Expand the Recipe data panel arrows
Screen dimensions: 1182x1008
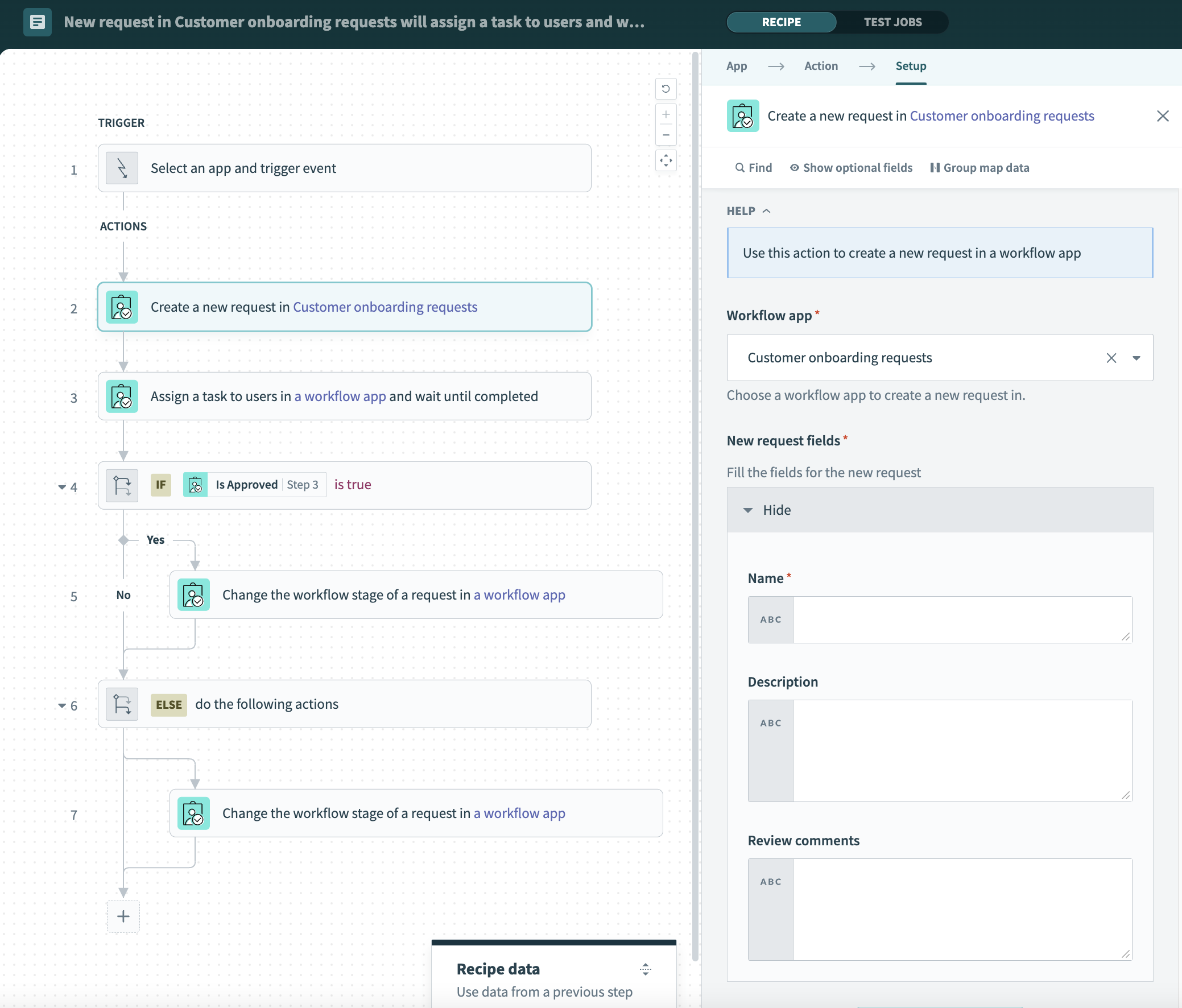click(645, 969)
